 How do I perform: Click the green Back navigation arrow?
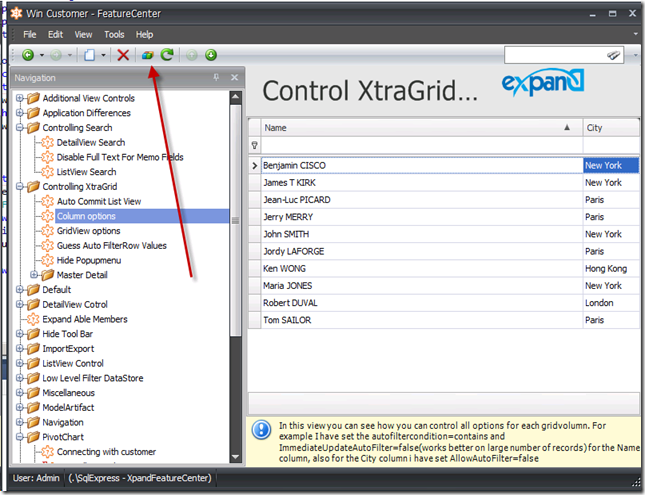tap(28, 55)
